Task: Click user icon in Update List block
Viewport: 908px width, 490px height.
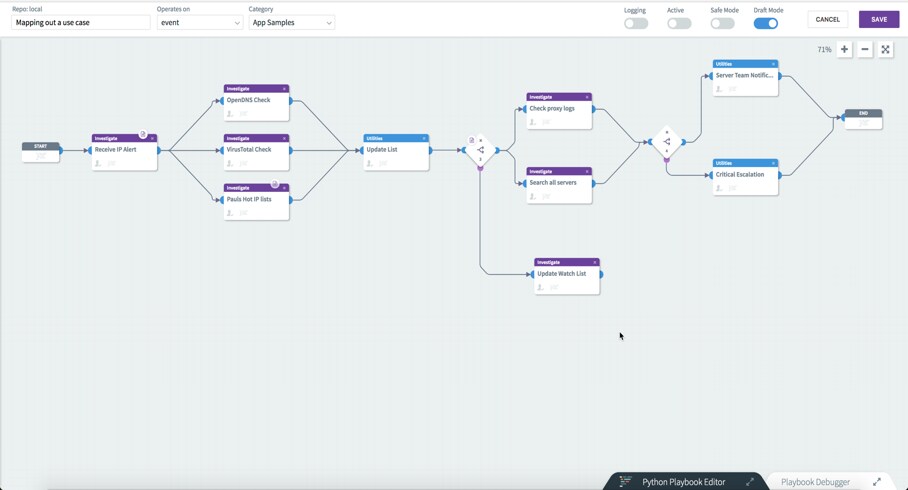Action: pyautogui.click(x=369, y=163)
